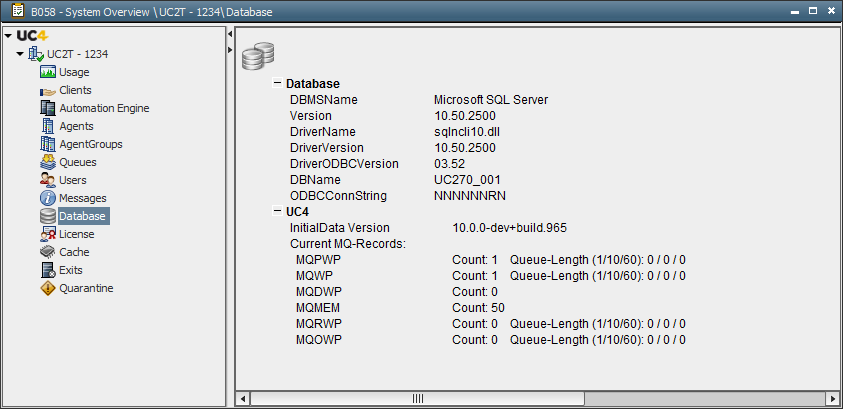Open the Usage tree entry

point(74,72)
